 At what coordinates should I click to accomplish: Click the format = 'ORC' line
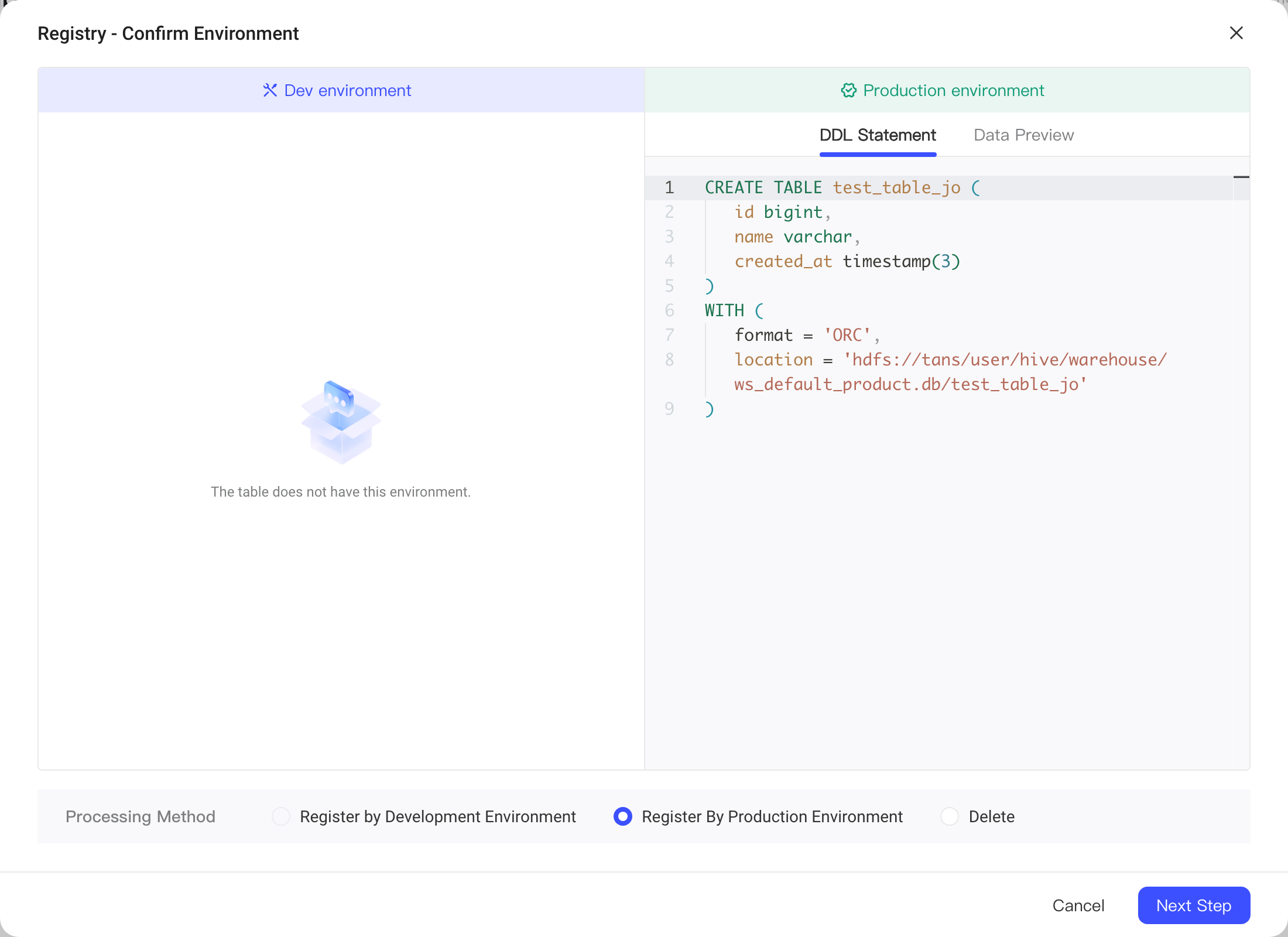807,336
